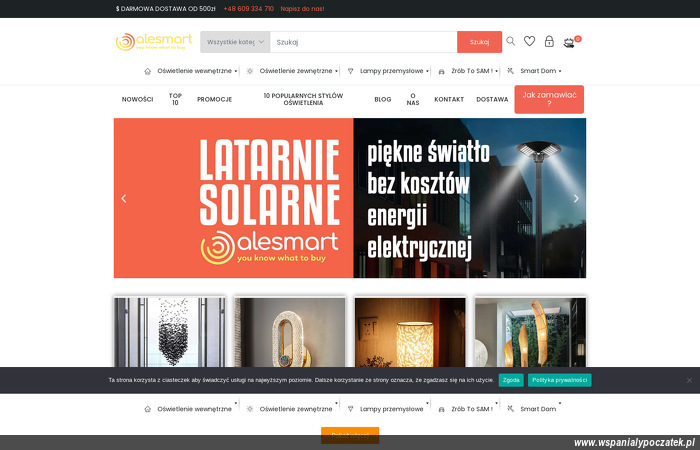Open rattan floor lamps thumbnail
The image size is (700, 450).
tap(530, 333)
